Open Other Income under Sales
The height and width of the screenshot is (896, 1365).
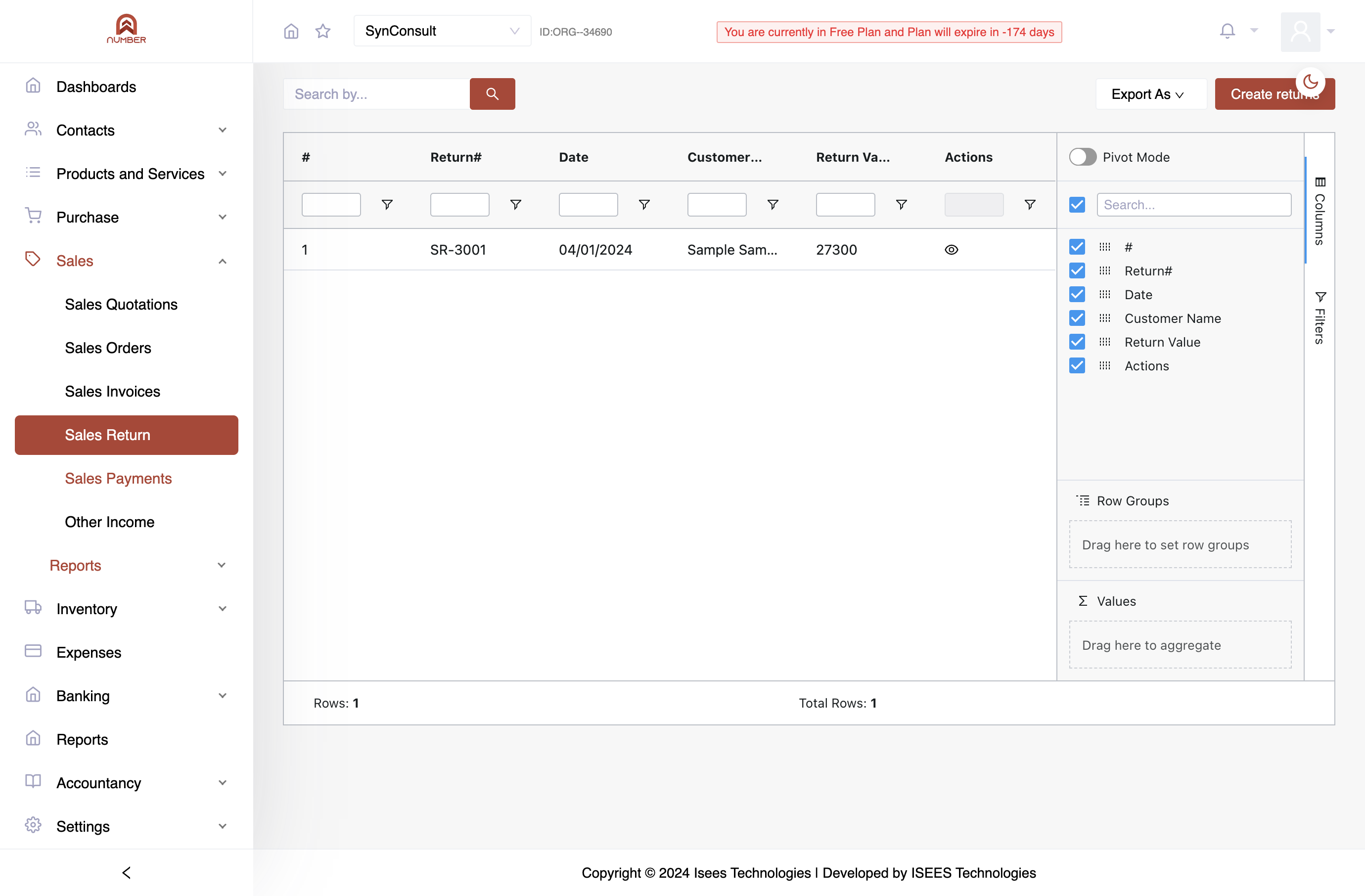[x=109, y=522]
